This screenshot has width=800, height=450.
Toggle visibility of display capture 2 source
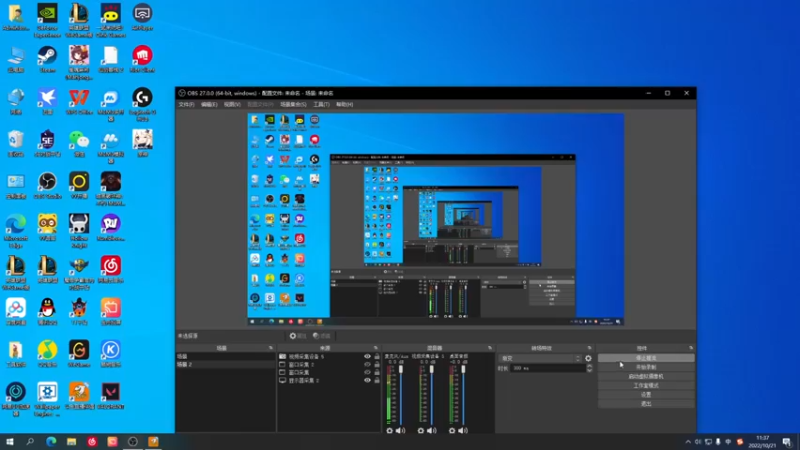367,380
